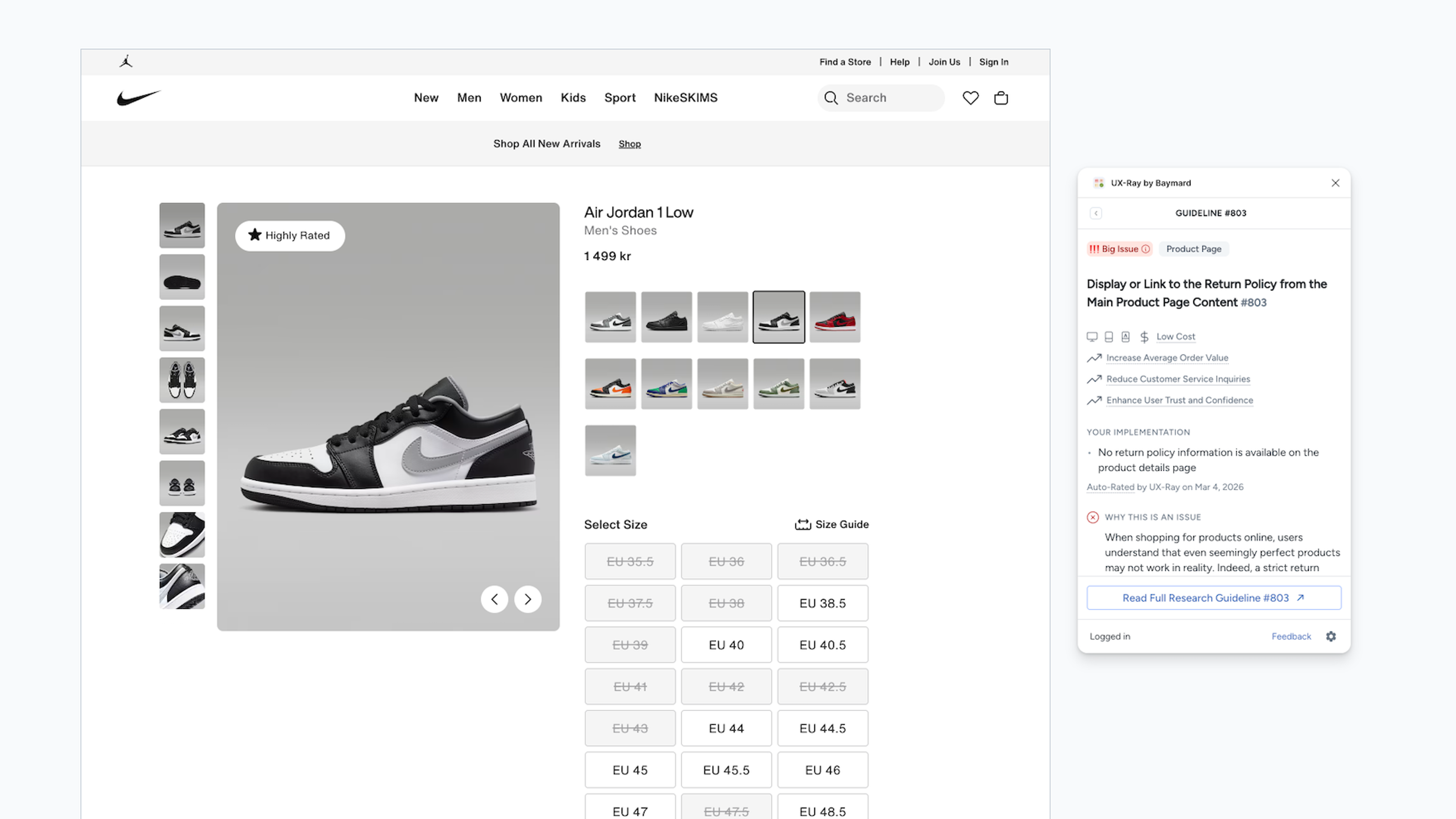The height and width of the screenshot is (819, 1456).
Task: Click Low Cost link in UX-Ray
Action: coord(1176,337)
